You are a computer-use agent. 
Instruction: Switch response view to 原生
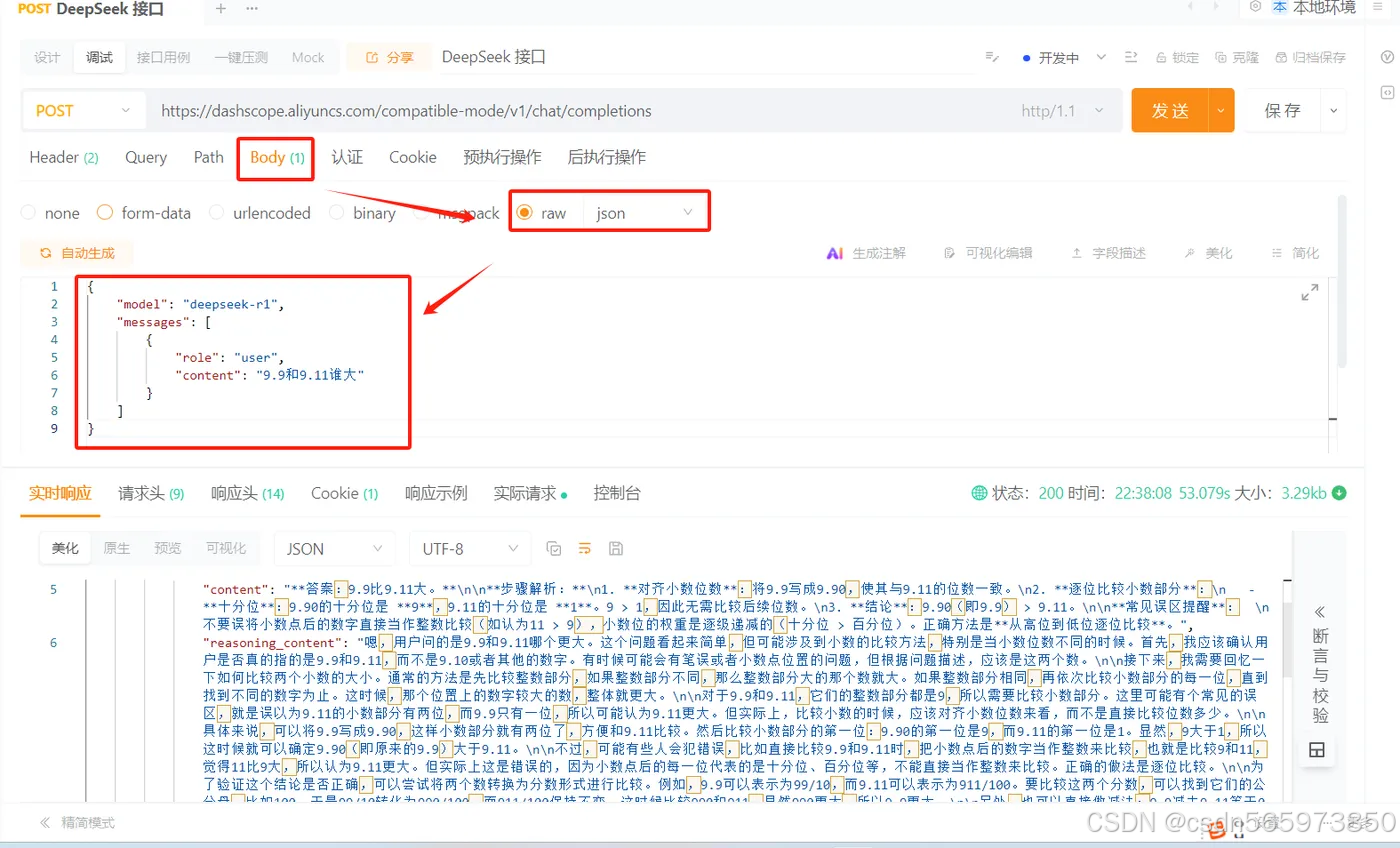click(117, 548)
